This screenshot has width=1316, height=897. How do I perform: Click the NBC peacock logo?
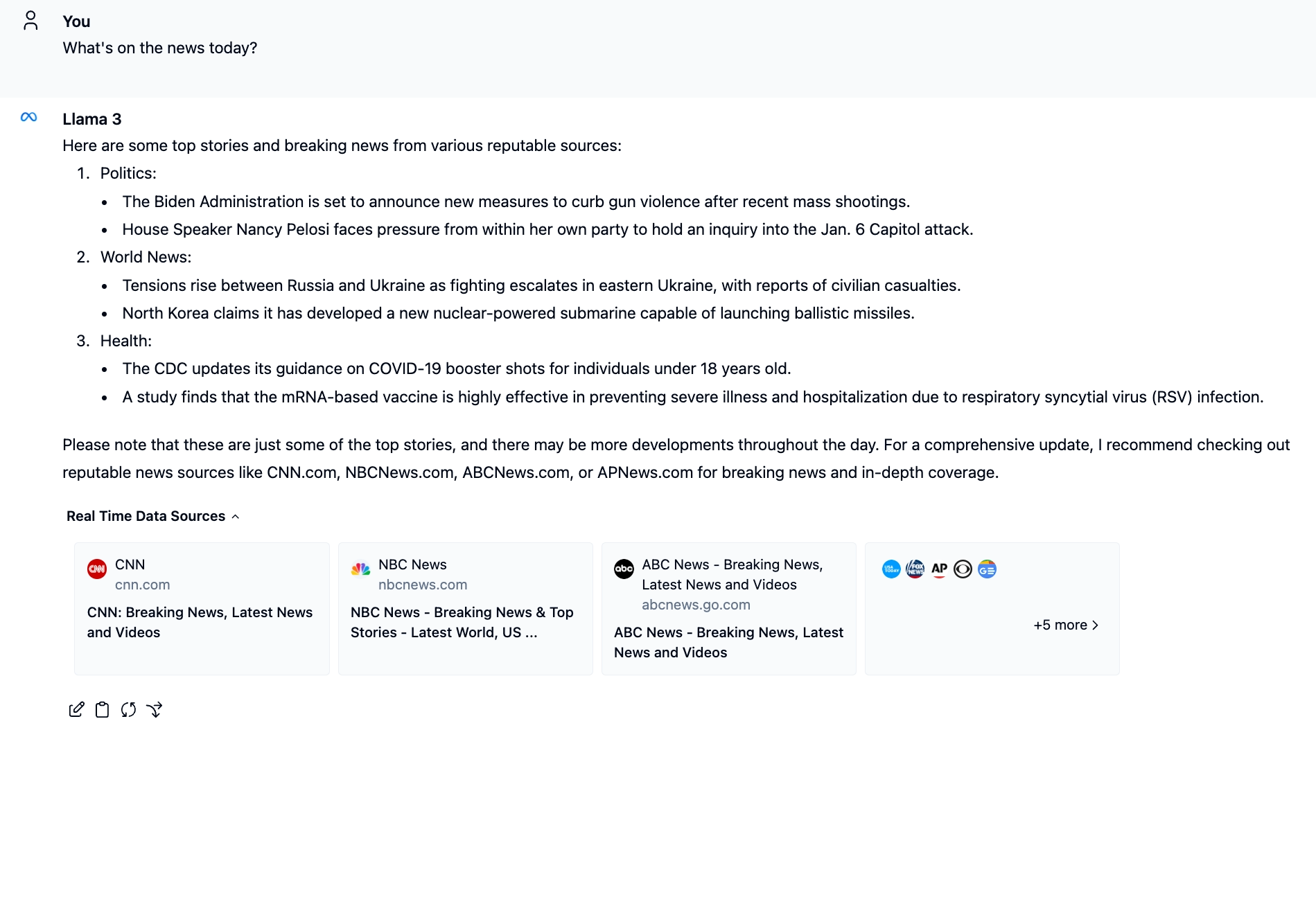click(360, 569)
